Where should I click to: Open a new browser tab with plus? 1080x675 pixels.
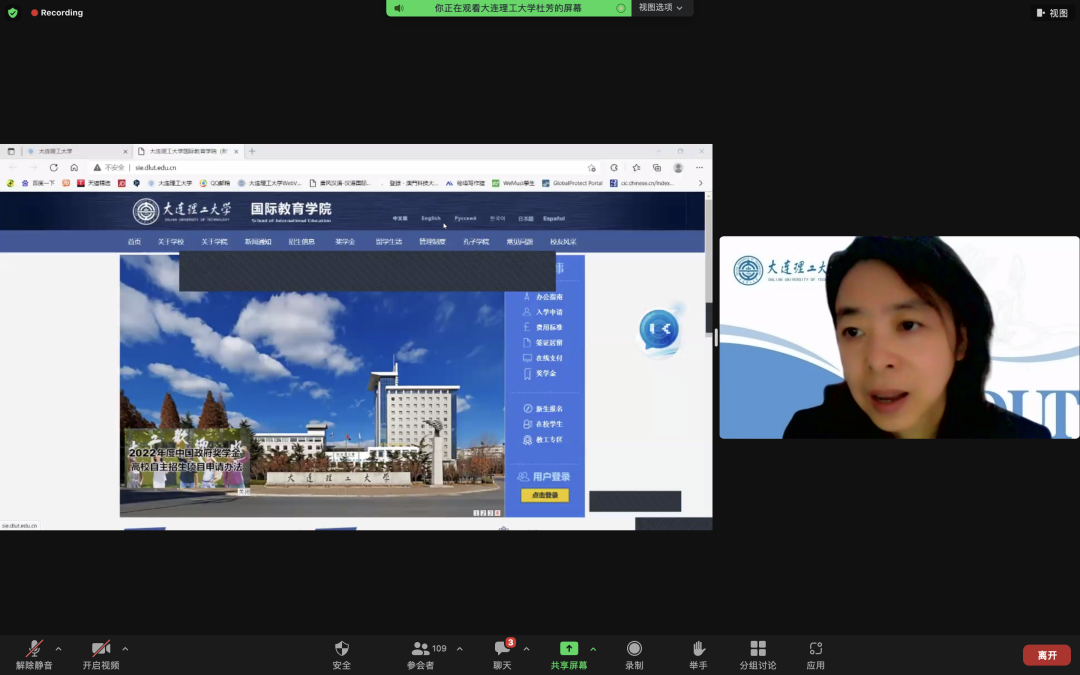tap(252, 152)
